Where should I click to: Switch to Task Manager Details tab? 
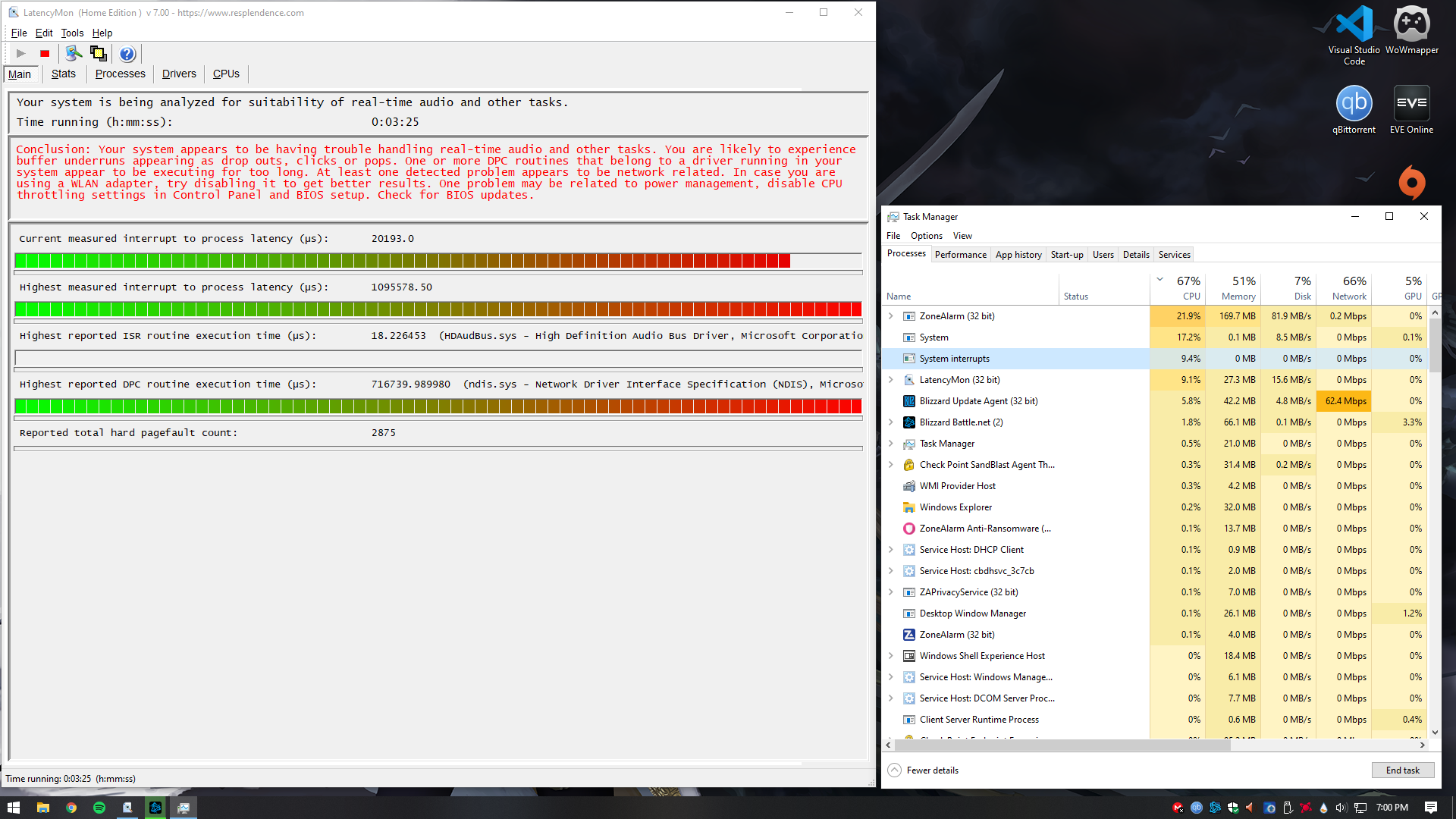[x=1136, y=255]
